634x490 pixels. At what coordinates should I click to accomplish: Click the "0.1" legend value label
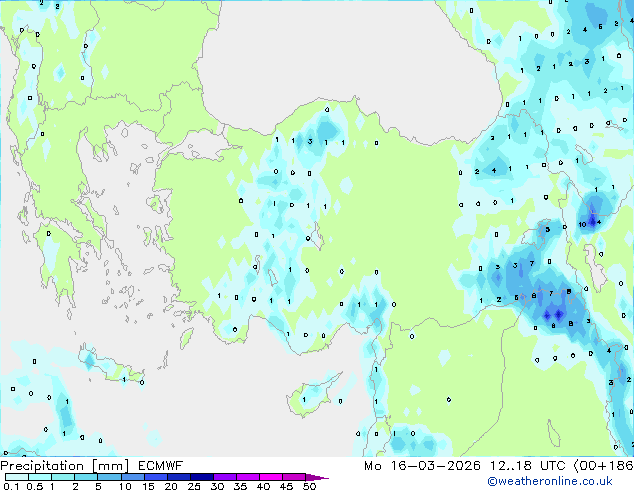(x=11, y=486)
